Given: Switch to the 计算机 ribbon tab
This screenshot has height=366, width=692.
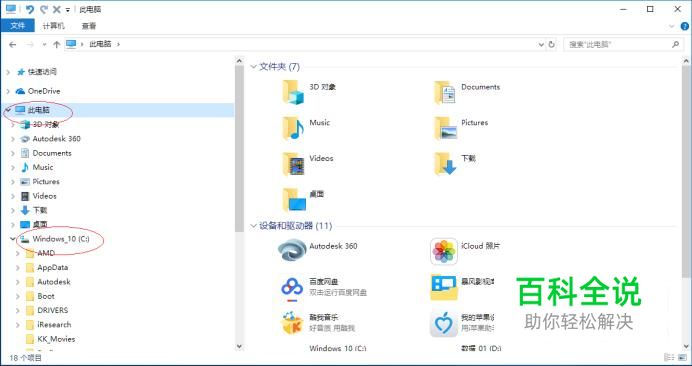Looking at the screenshot, I should click(x=53, y=26).
